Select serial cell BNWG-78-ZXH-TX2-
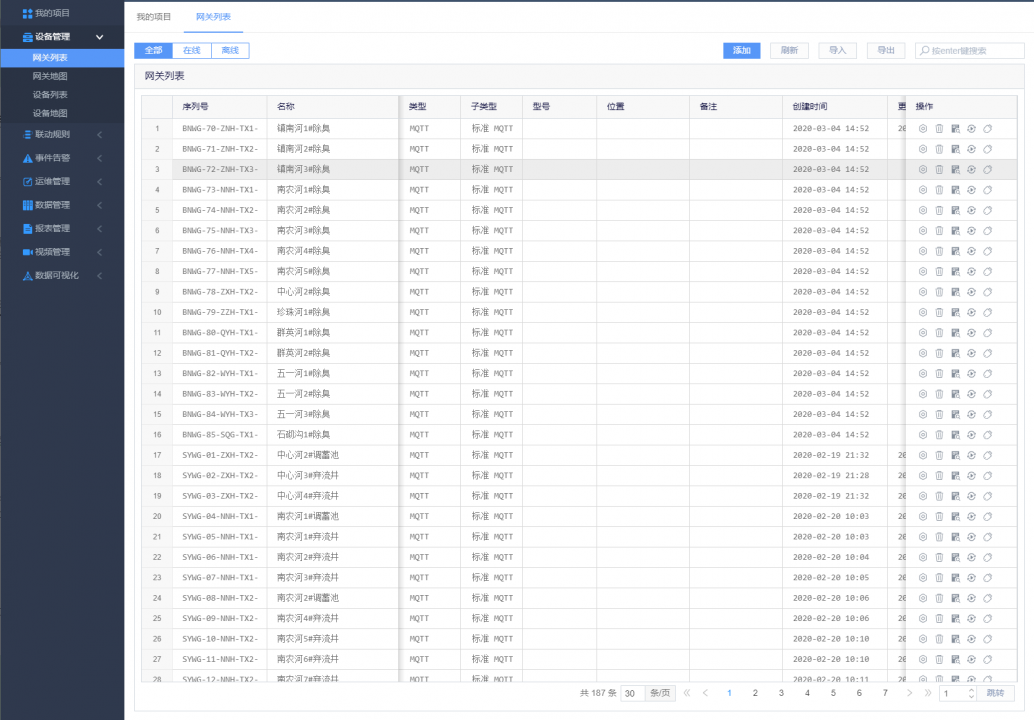1034x720 pixels. pos(220,292)
